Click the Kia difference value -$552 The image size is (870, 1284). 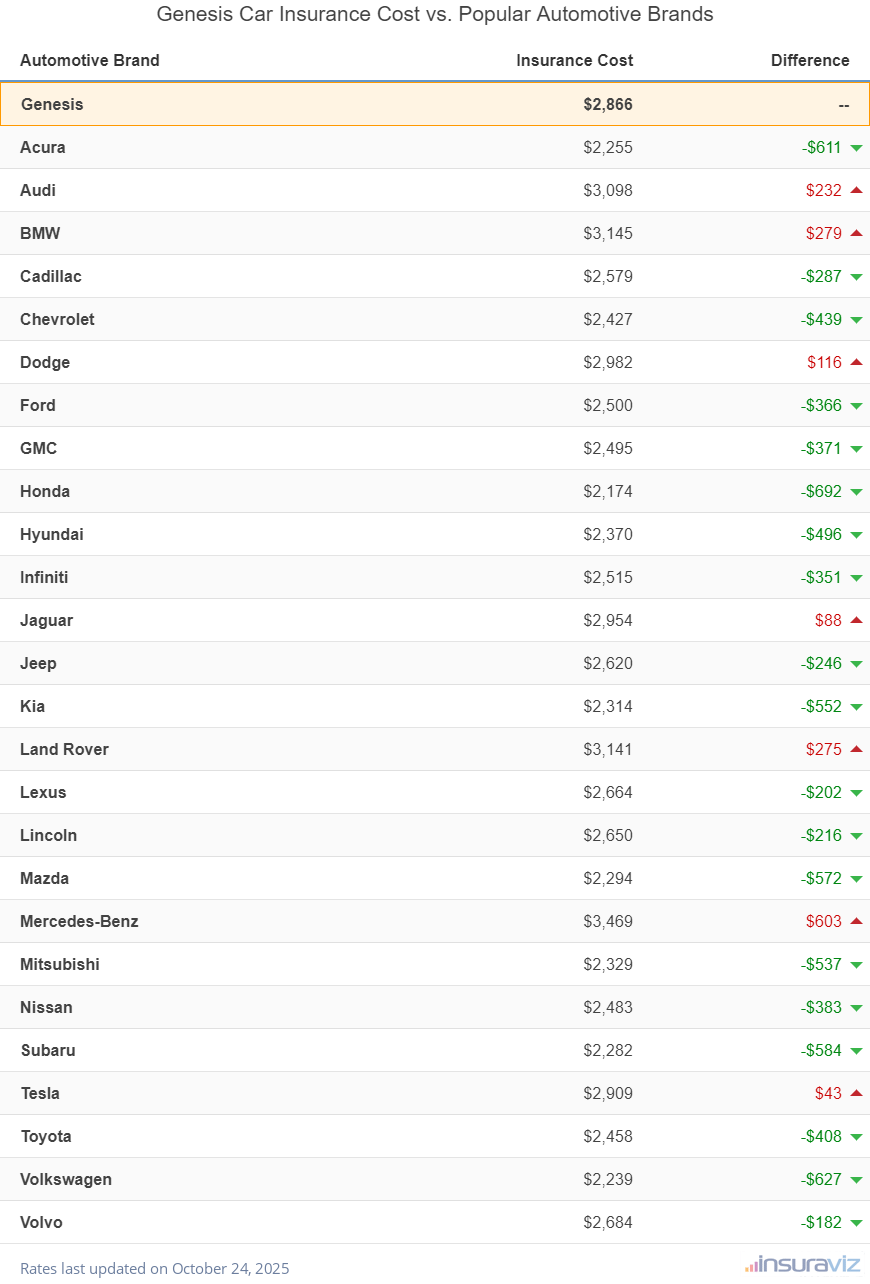click(821, 706)
